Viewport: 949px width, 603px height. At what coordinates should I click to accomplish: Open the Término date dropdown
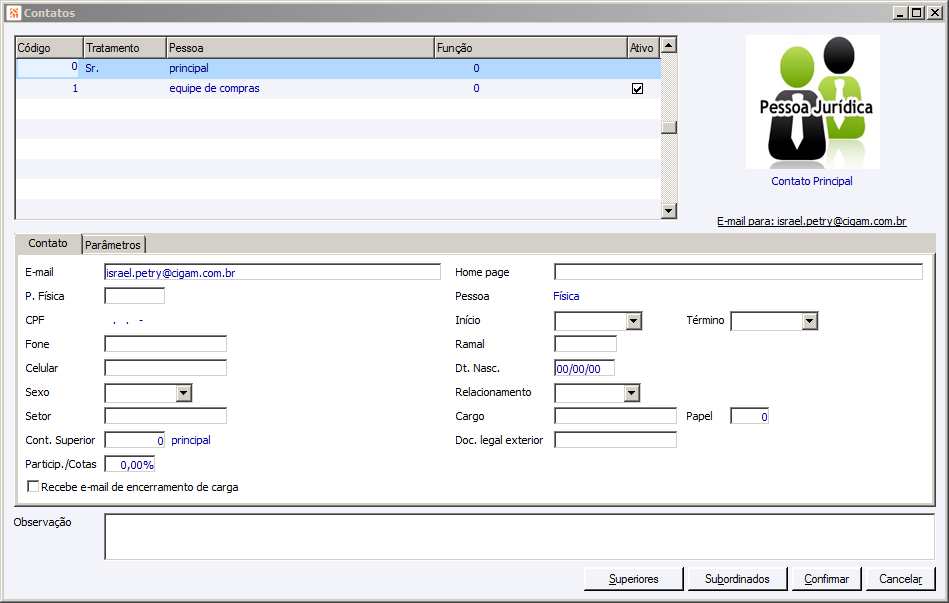pyautogui.click(x=810, y=321)
